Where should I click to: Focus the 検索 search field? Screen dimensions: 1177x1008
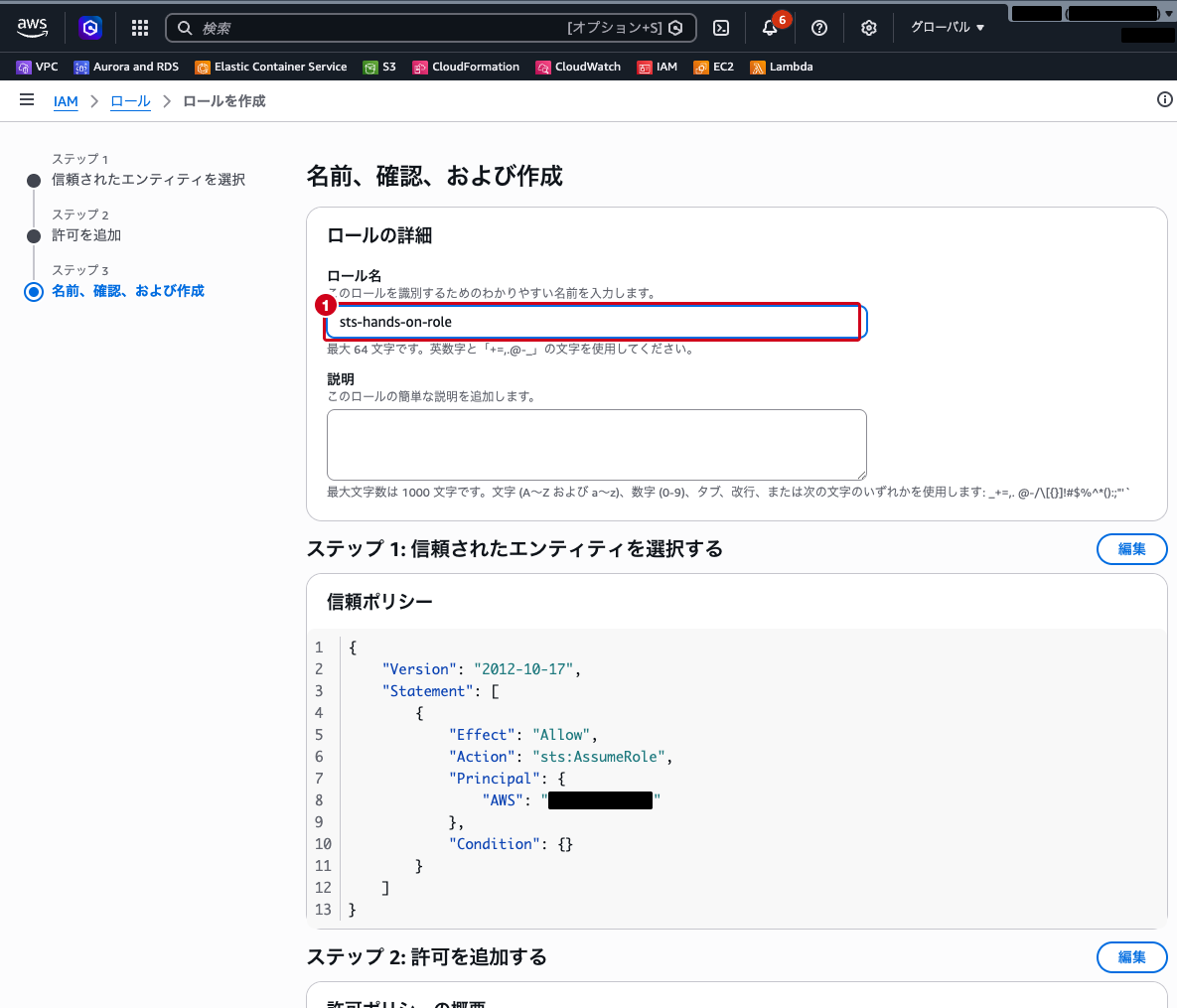430,28
